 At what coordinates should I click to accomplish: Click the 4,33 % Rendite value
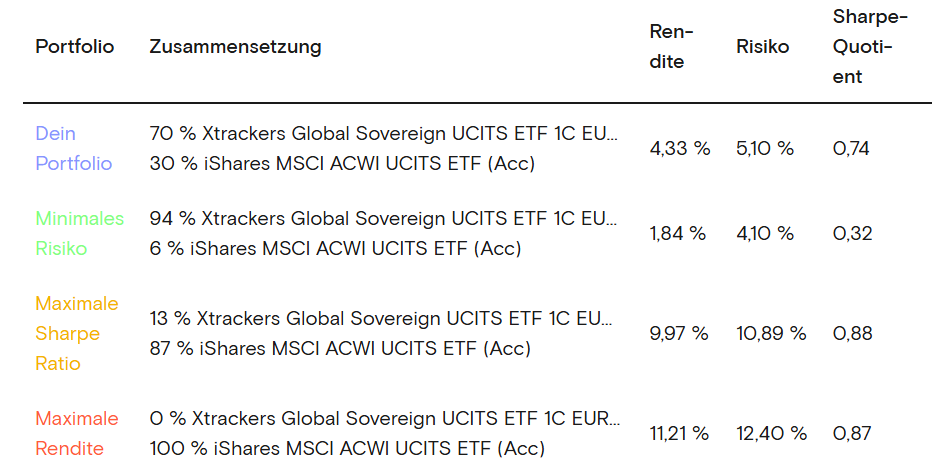679,149
